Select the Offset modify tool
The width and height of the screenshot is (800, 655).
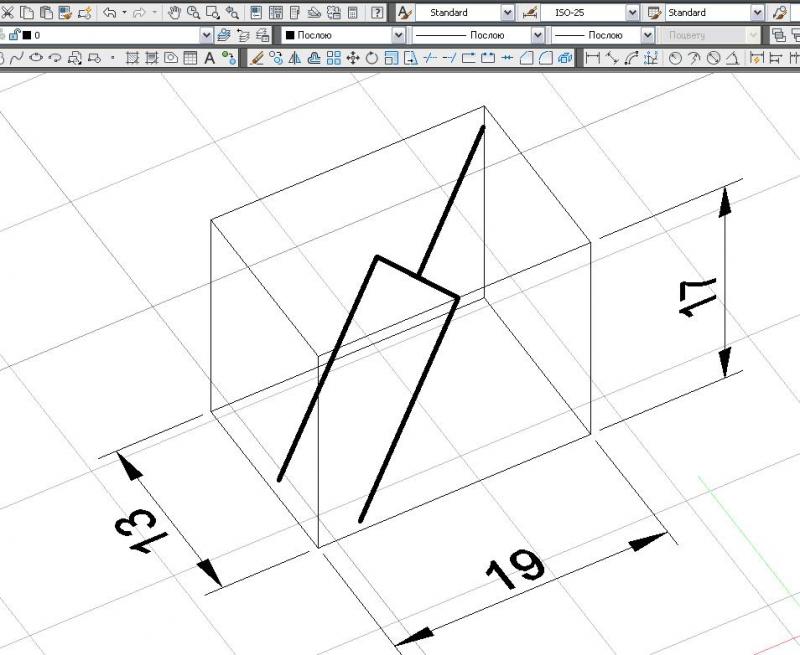click(x=314, y=58)
